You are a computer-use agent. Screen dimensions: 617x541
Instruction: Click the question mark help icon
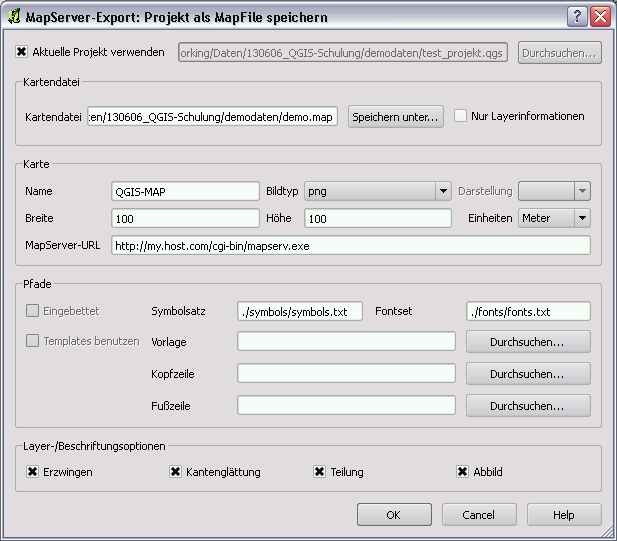tap(577, 16)
